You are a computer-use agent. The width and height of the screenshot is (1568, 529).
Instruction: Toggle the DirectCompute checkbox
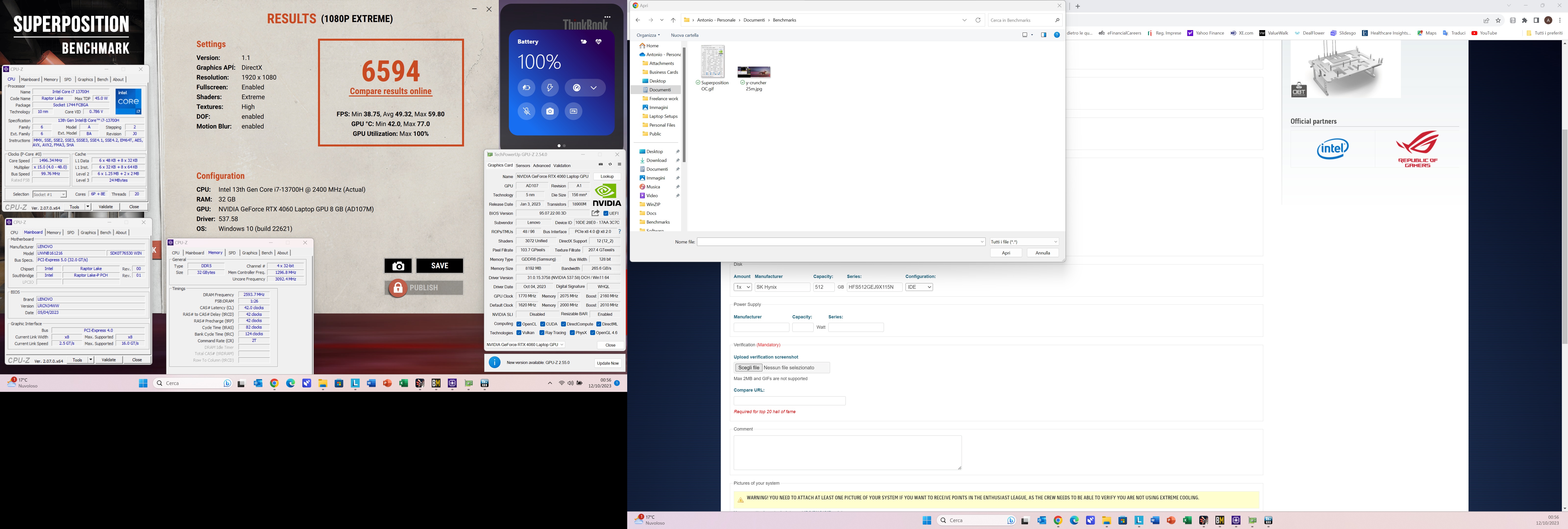click(x=564, y=324)
